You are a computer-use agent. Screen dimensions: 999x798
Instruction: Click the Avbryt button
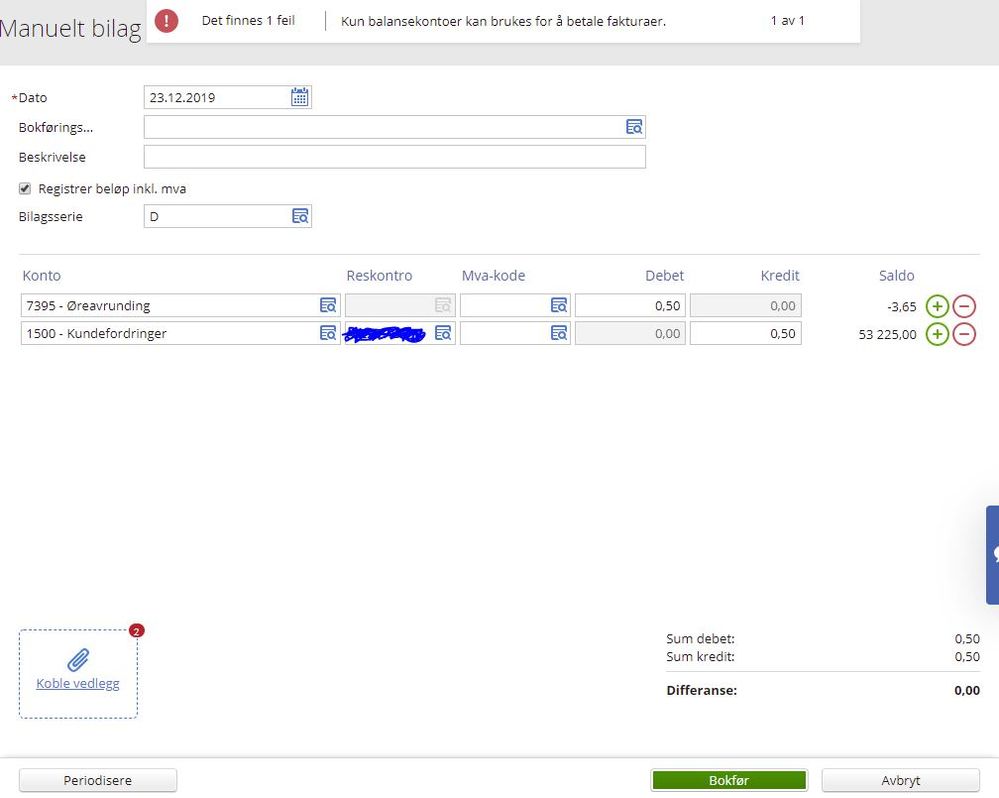coord(900,780)
